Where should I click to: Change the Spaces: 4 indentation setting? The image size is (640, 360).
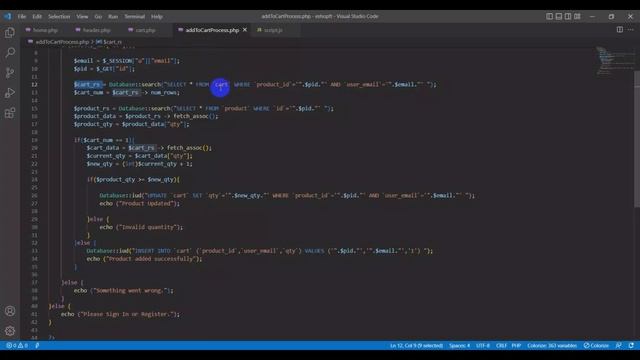click(459, 345)
